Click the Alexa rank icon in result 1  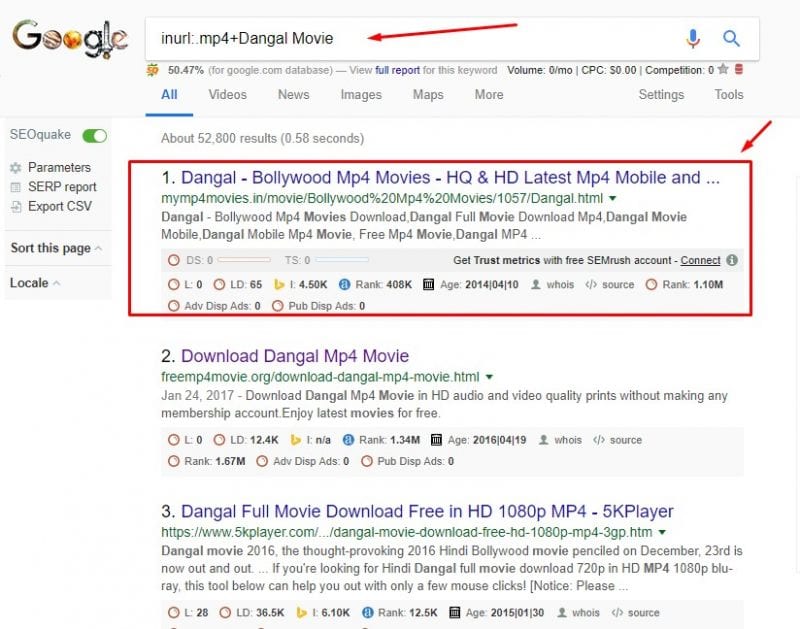[344, 285]
